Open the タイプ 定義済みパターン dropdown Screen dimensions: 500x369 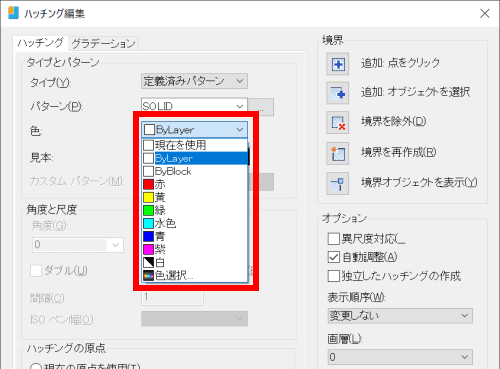(x=194, y=81)
